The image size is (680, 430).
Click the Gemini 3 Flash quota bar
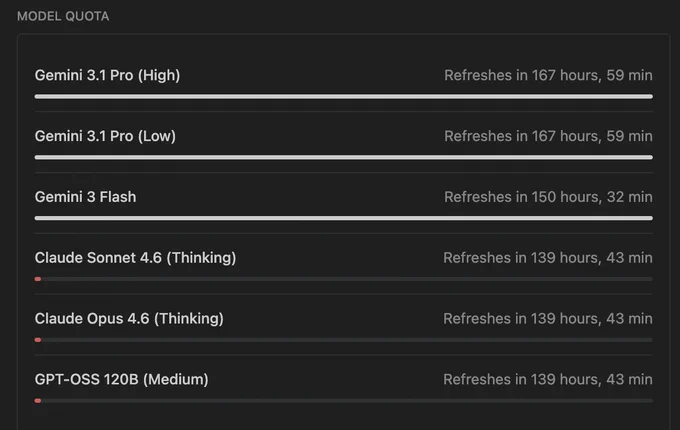343,218
